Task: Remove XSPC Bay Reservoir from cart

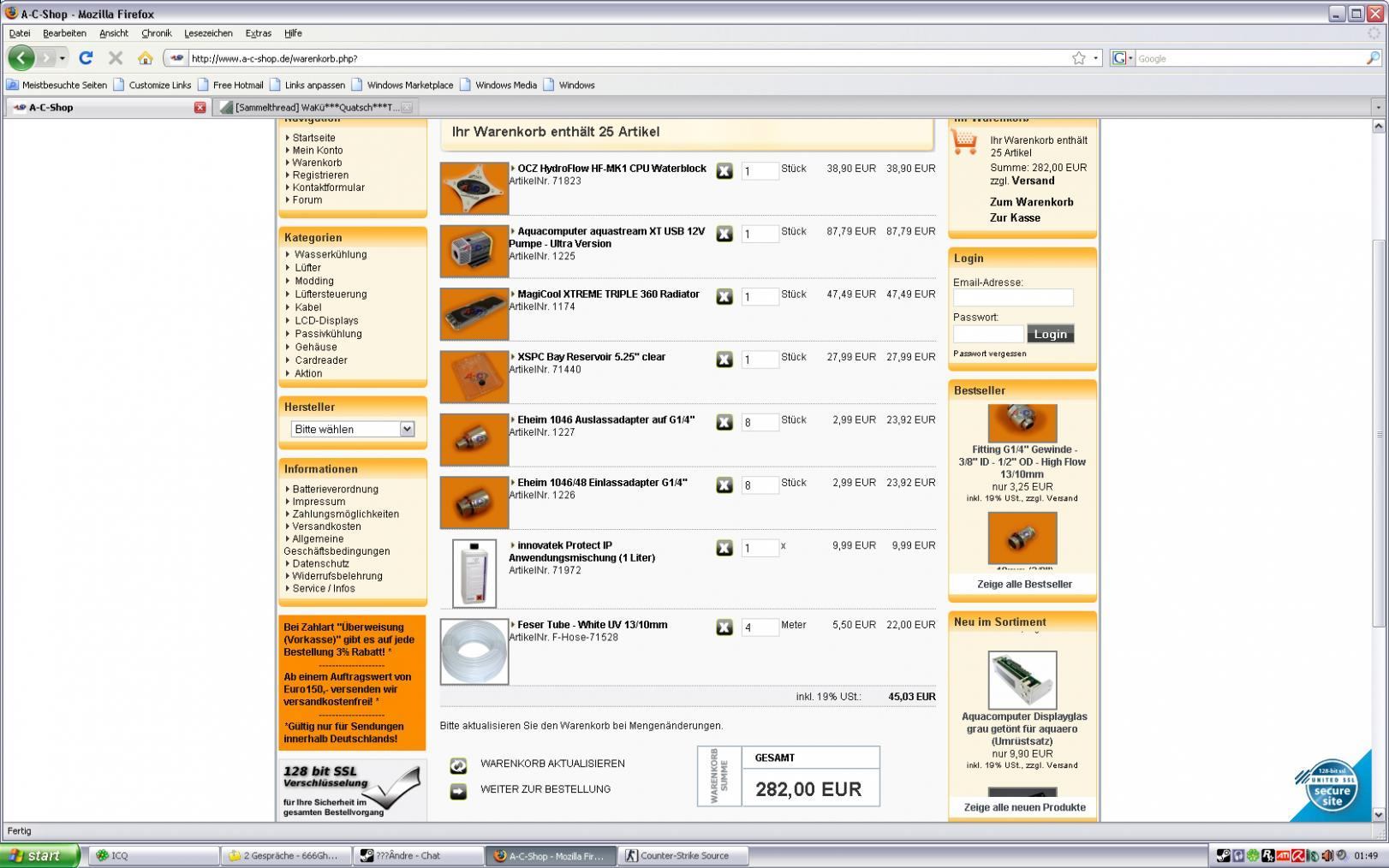Action: coord(724,360)
